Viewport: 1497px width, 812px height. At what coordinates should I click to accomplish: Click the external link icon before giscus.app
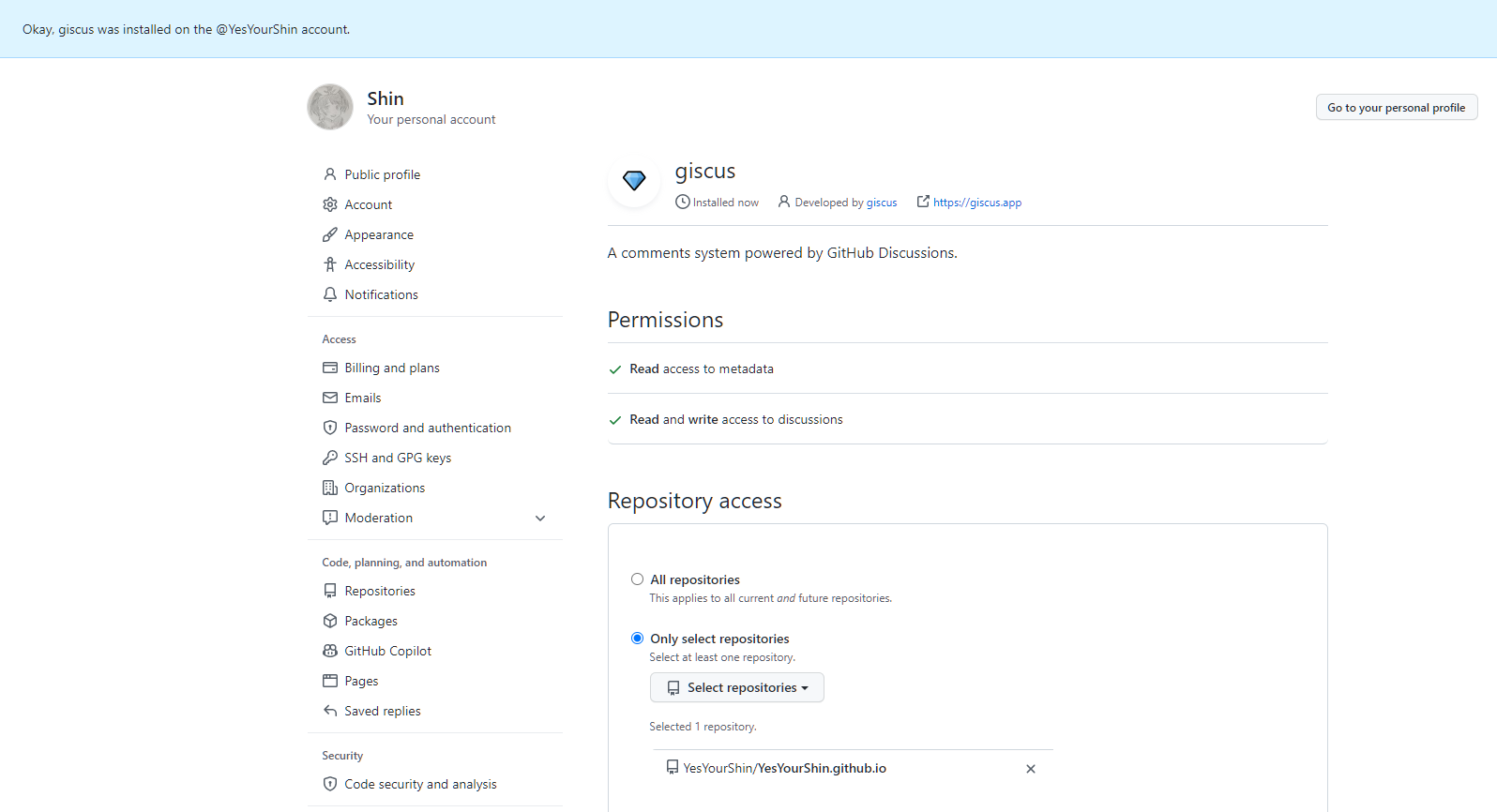[x=923, y=202]
